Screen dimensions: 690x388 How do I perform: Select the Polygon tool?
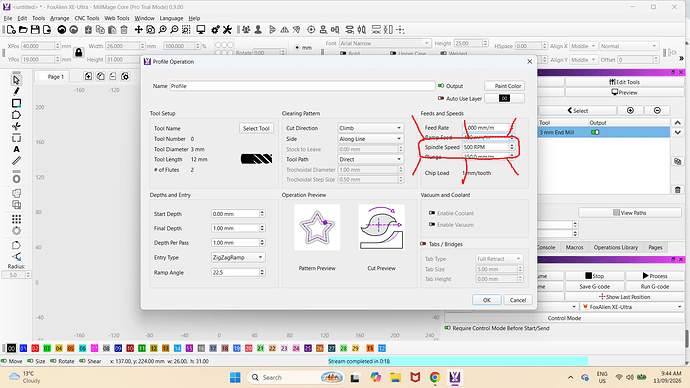click(16, 115)
